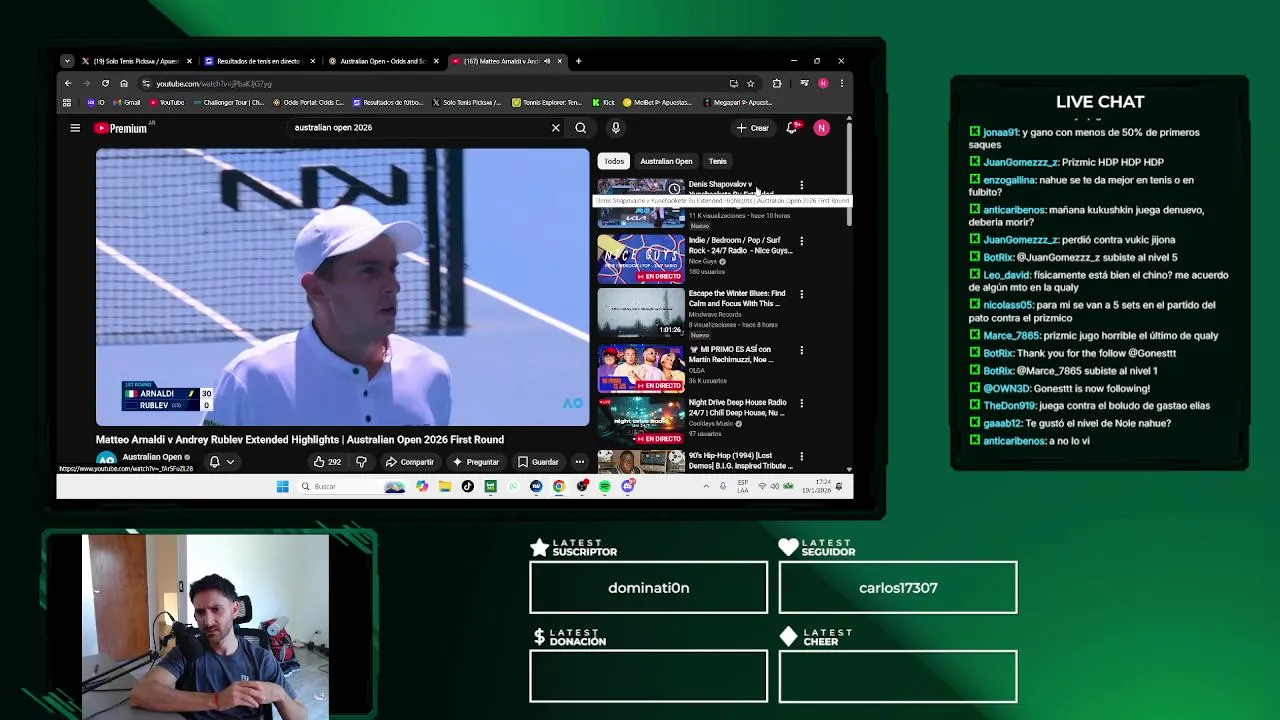Click the Preguntar button

476,462
